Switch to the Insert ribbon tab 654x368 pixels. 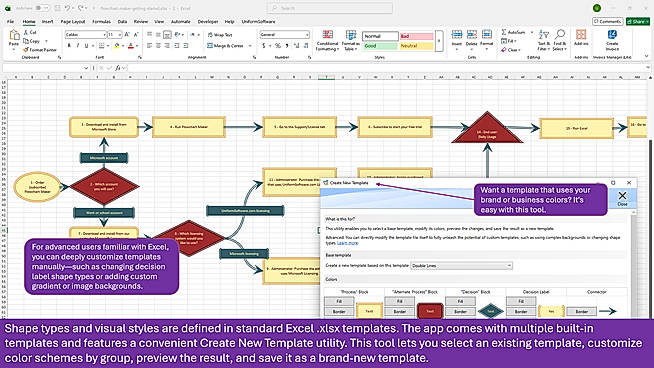click(x=47, y=21)
